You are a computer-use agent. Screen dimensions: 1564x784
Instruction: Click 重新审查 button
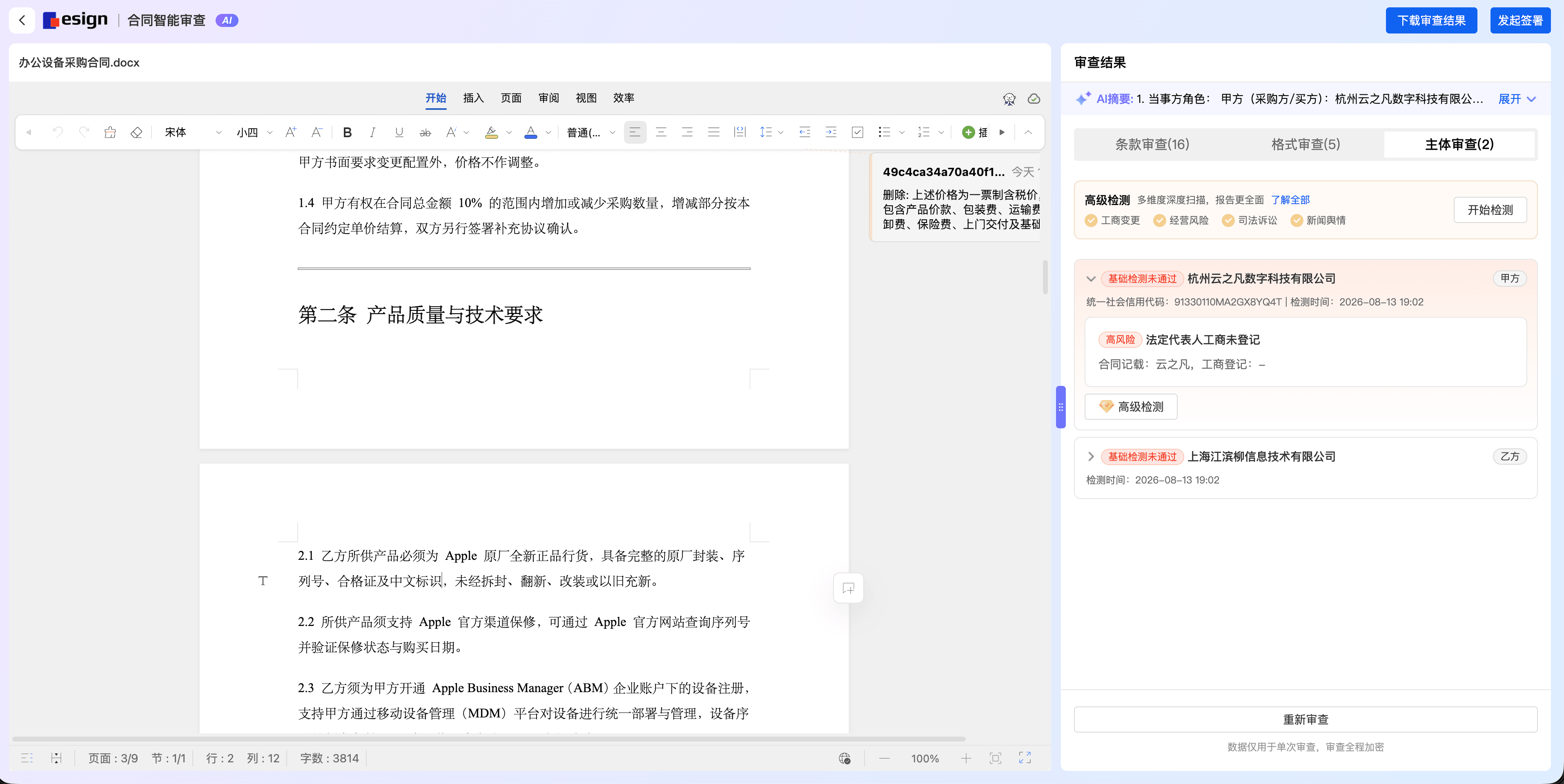(1306, 719)
